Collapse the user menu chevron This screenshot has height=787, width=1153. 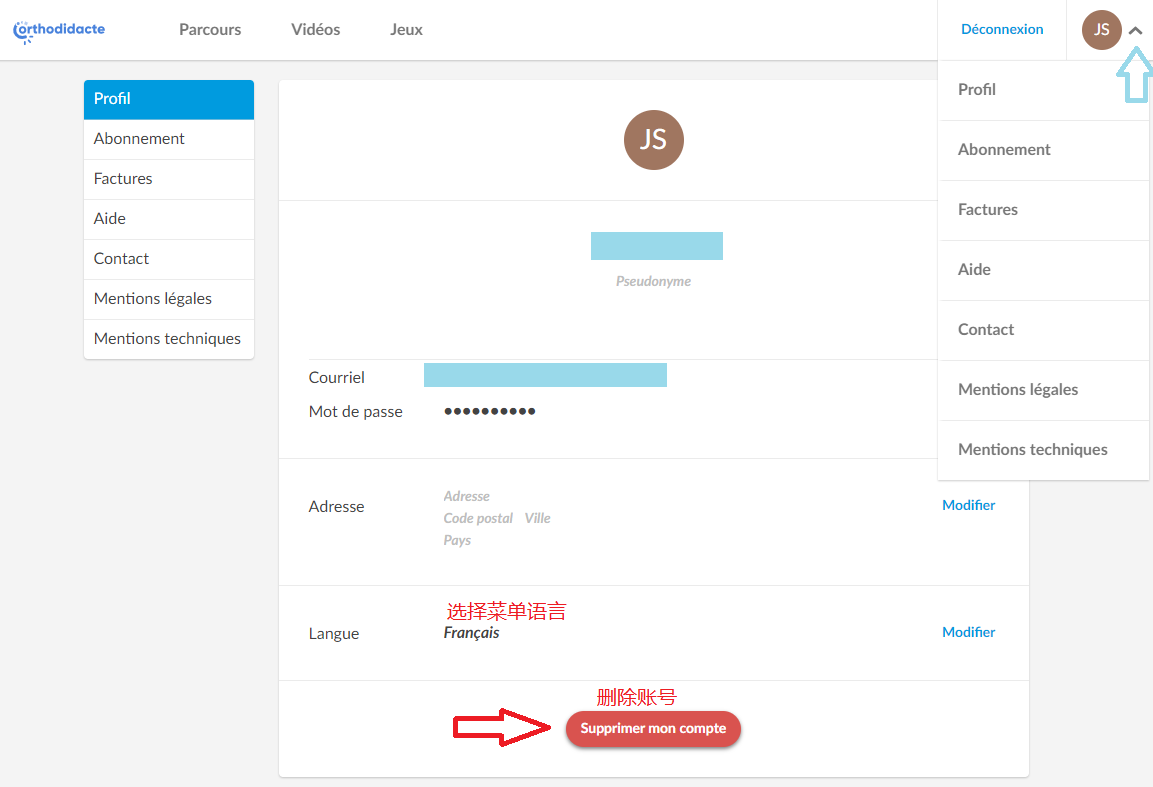[1135, 31]
